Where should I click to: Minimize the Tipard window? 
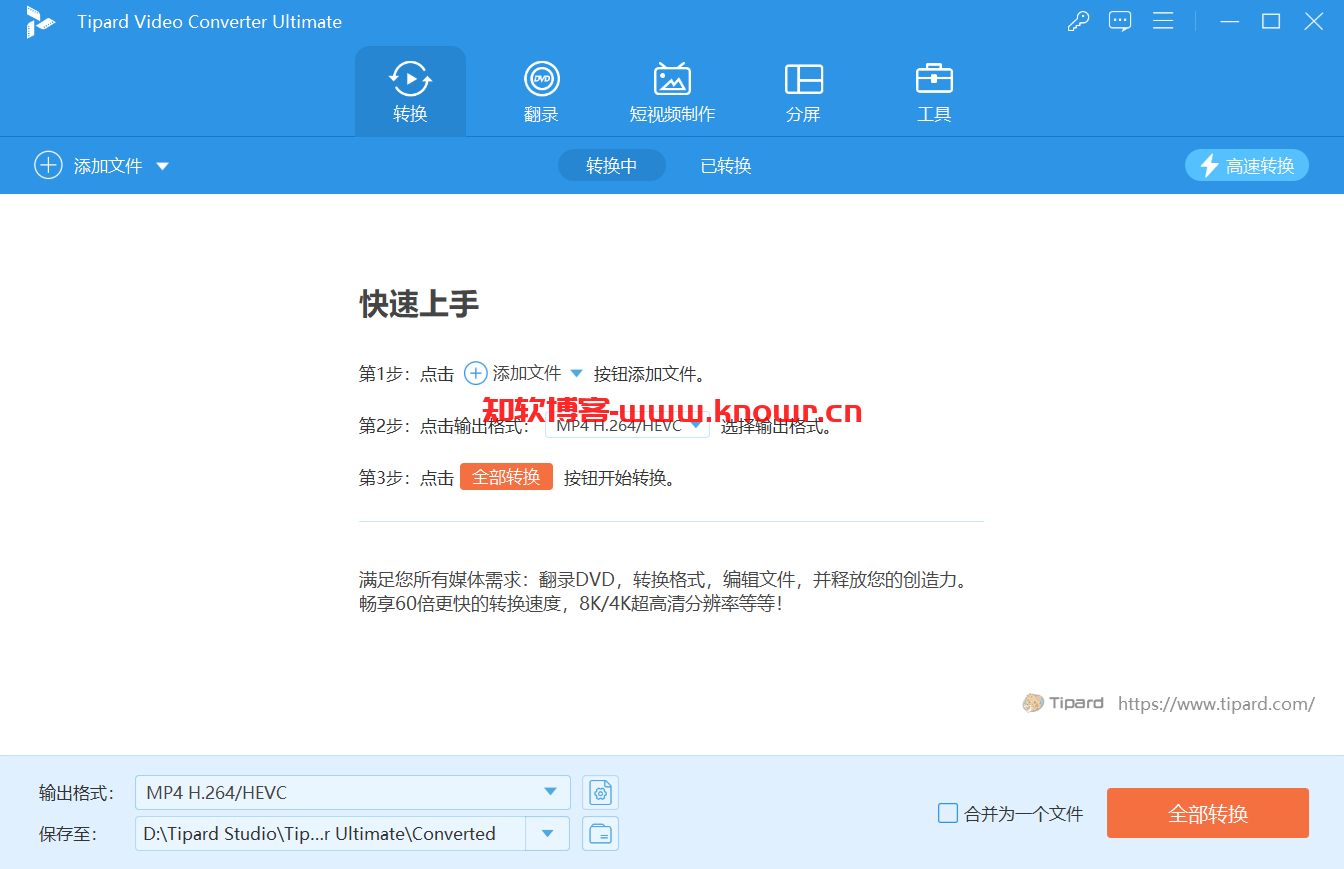pos(1229,21)
